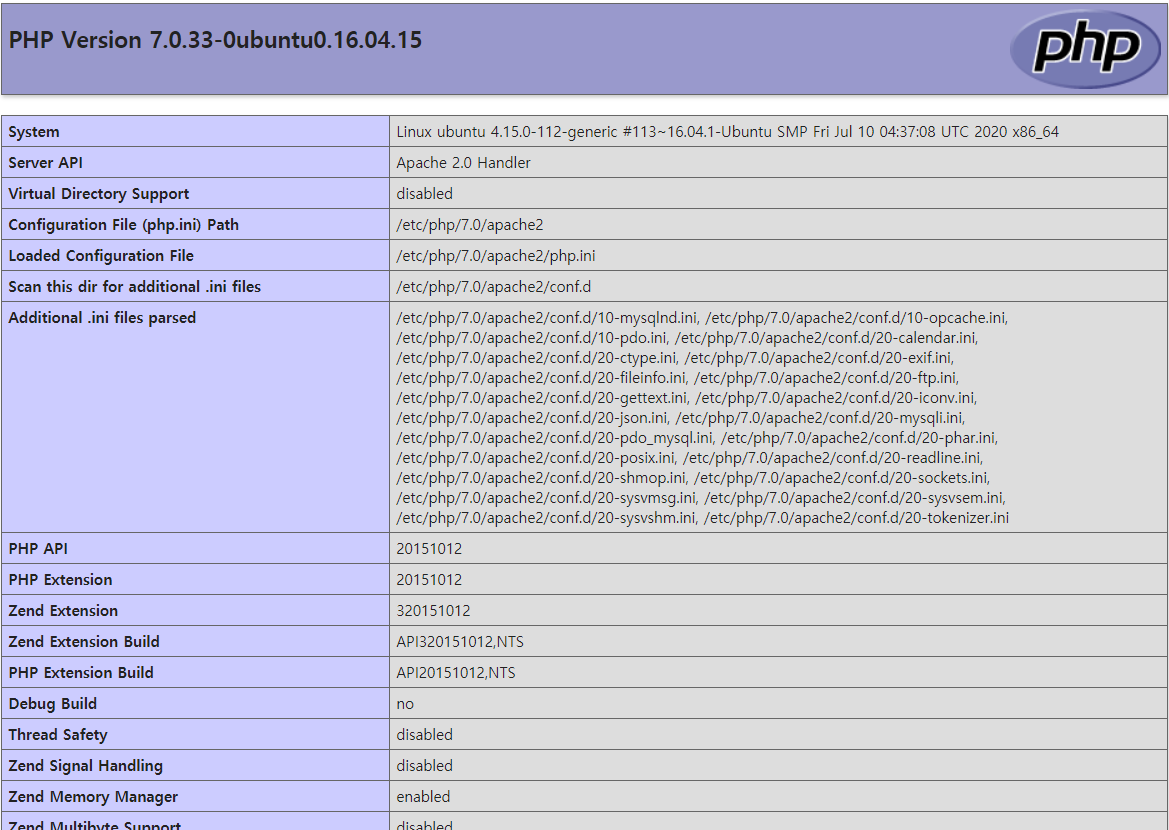Select the PHP Extension value 20151012
Screen dimensions: 1169x830
click(x=429, y=580)
